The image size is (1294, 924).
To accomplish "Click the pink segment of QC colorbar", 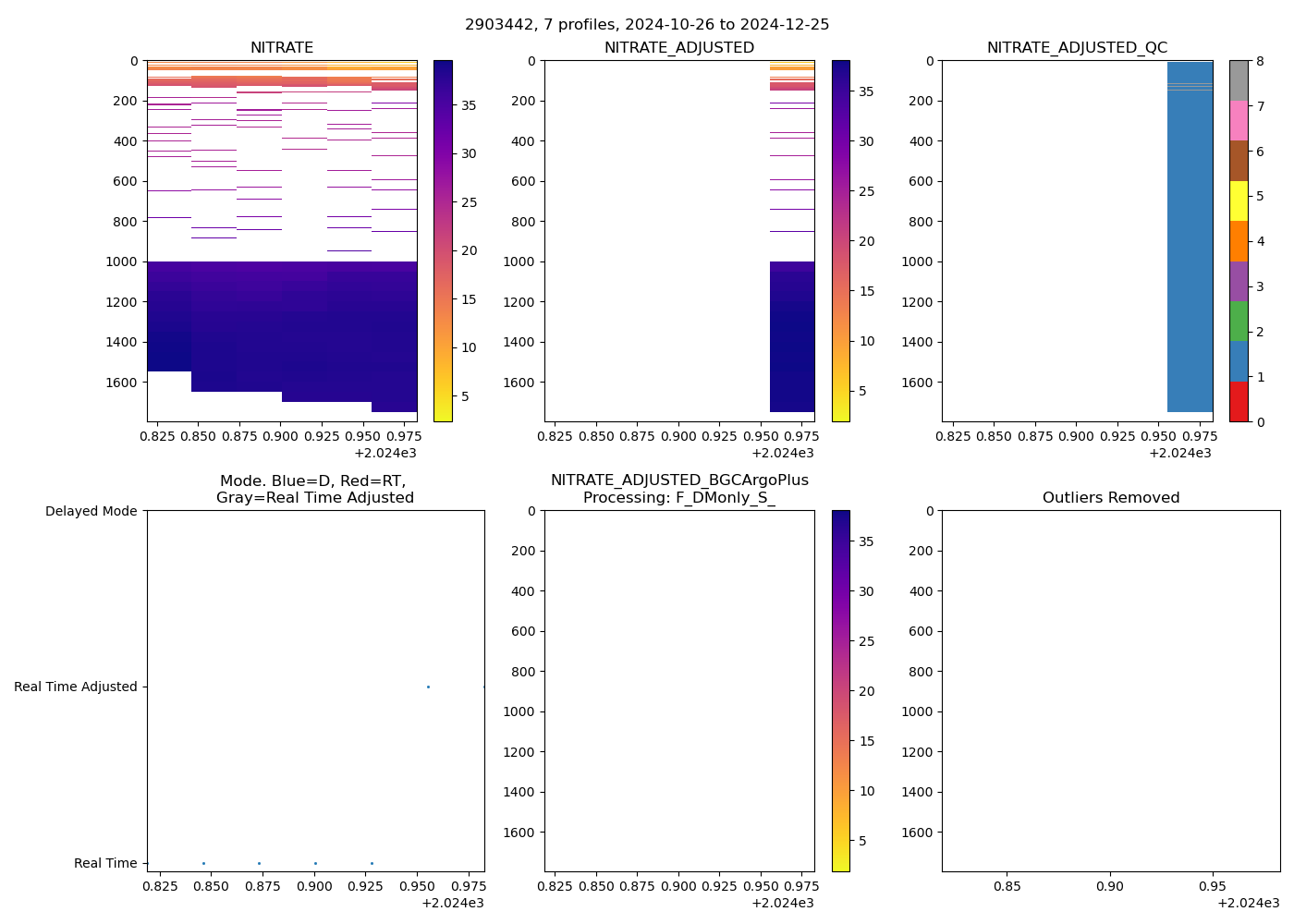I will point(1239,121).
